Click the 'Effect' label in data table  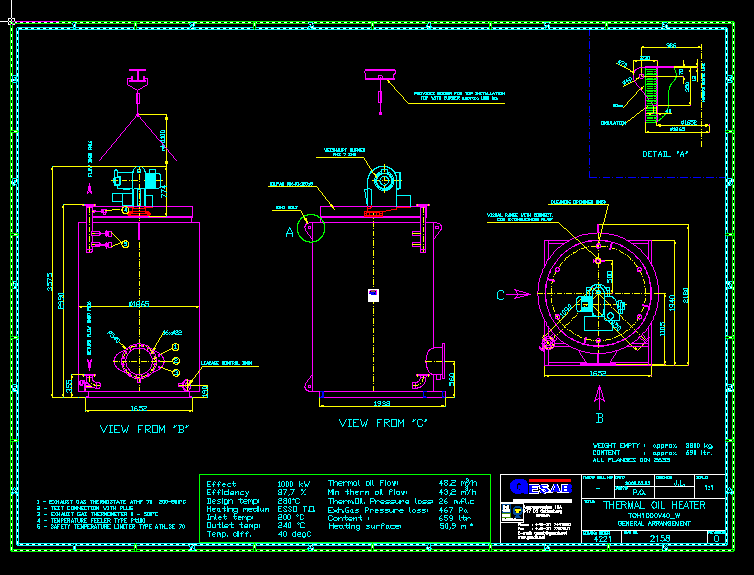[x=221, y=484]
